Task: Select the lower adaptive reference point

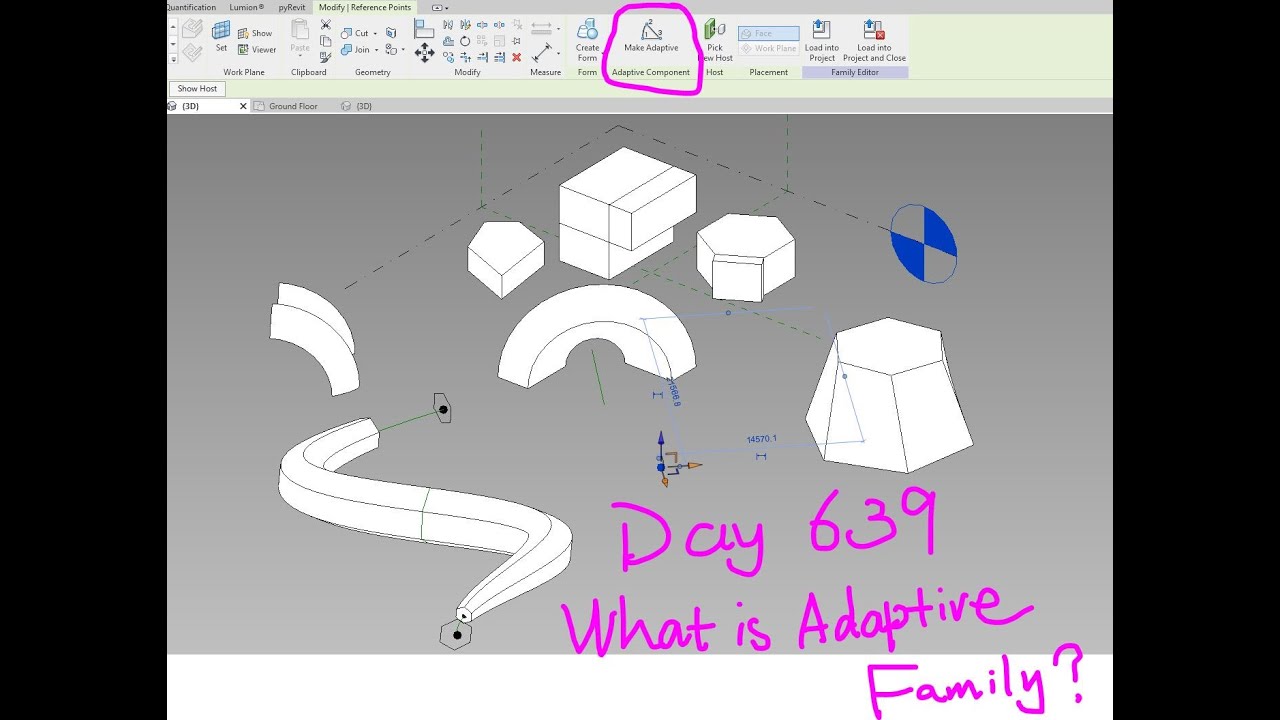Action: click(457, 634)
